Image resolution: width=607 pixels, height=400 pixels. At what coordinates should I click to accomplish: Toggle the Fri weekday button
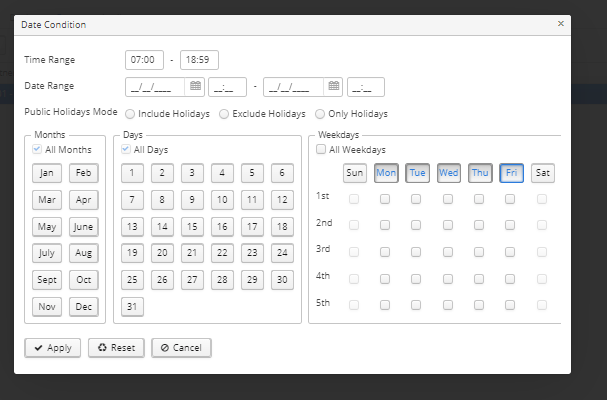tap(511, 173)
